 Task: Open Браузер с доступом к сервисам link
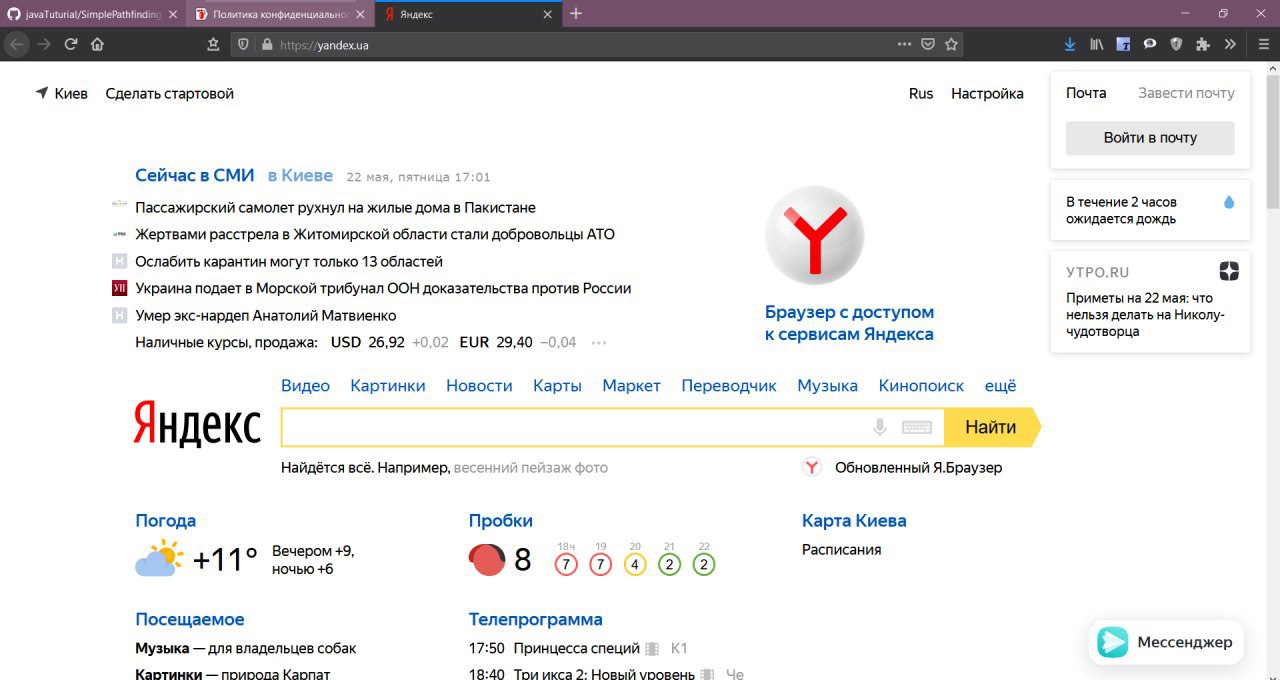coord(849,323)
